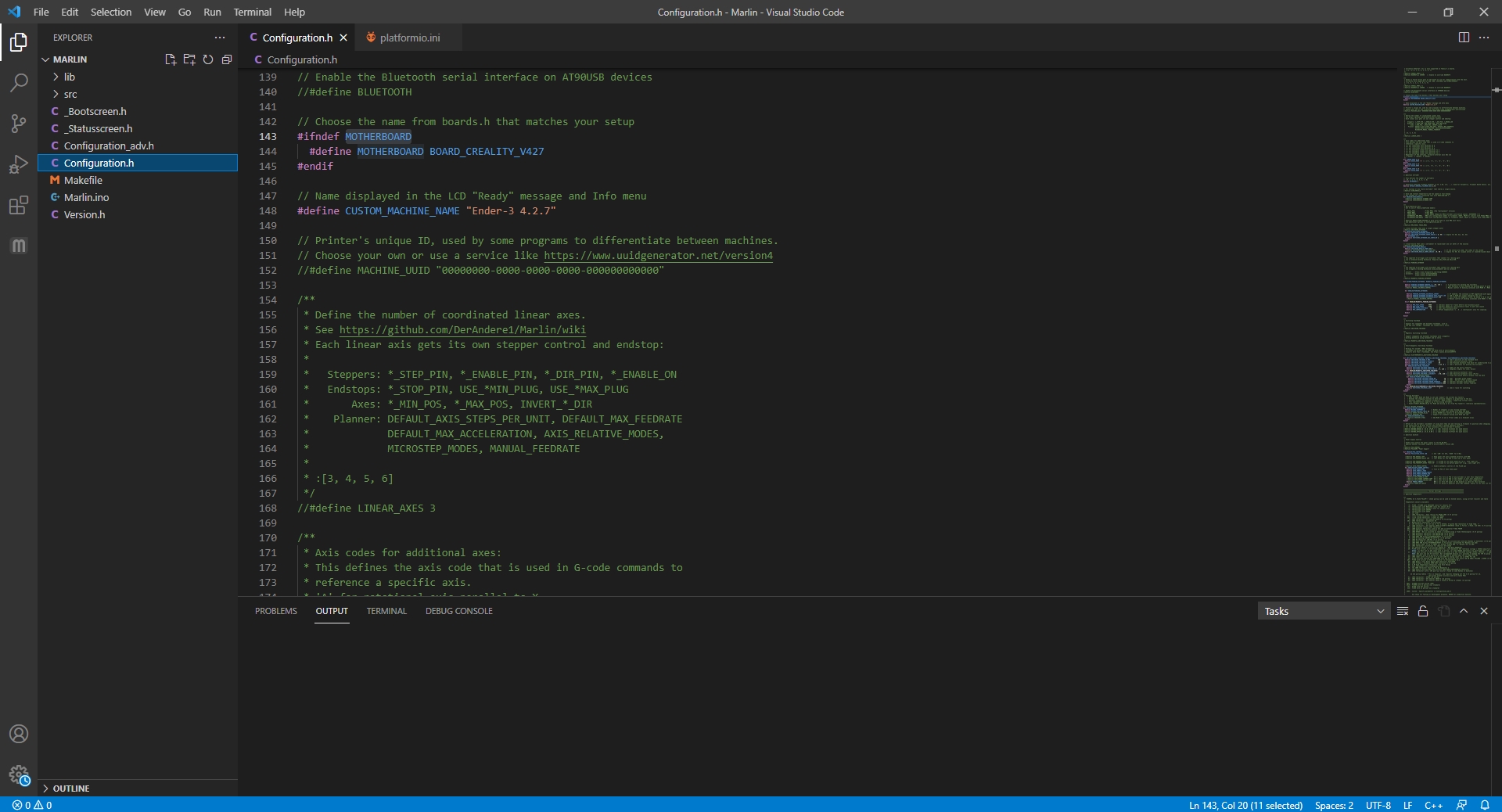Open notifications bell in status bar
Viewport: 1502px width, 812px height.
coord(1485,805)
